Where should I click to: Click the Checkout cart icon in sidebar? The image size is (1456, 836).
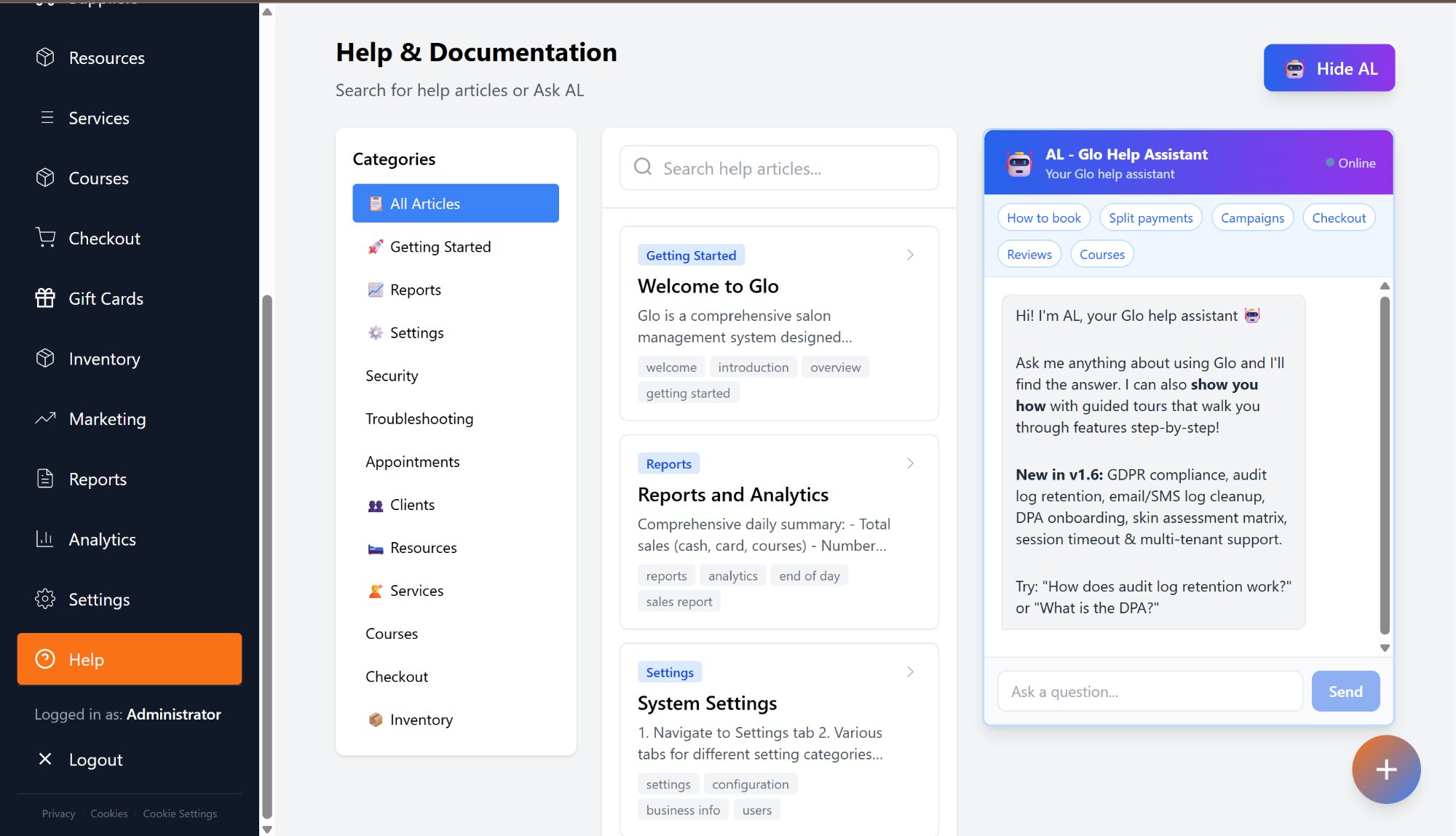pyautogui.click(x=45, y=238)
